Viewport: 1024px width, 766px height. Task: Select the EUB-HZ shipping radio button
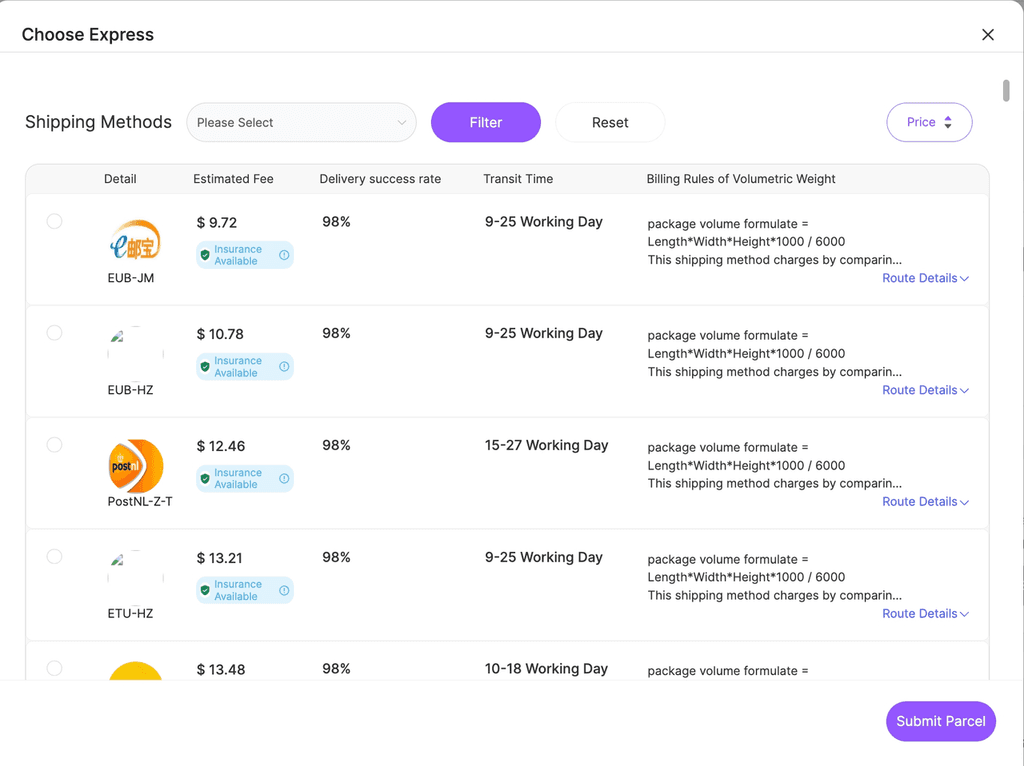click(x=54, y=333)
